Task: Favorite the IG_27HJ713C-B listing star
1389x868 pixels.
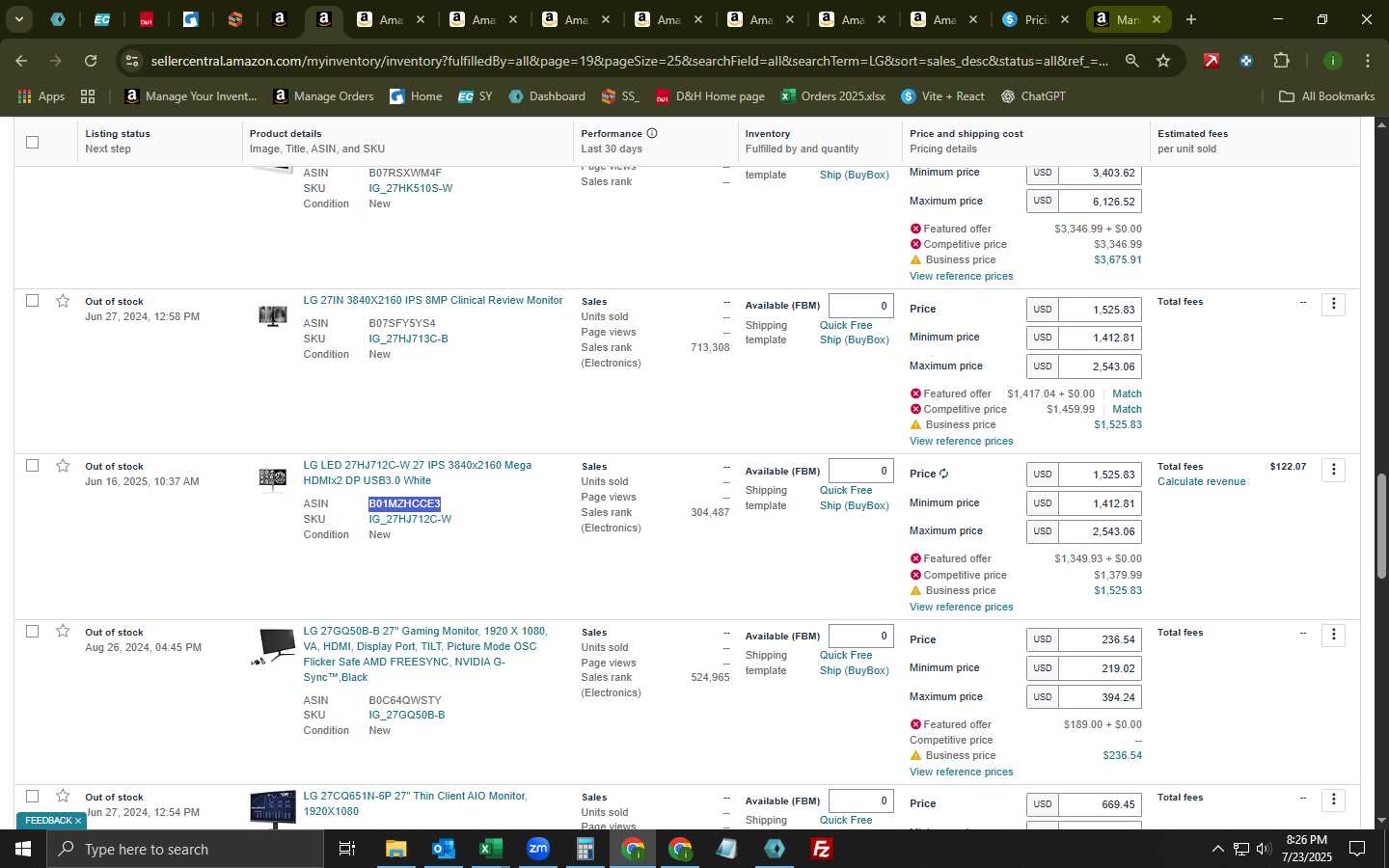Action: [63, 301]
